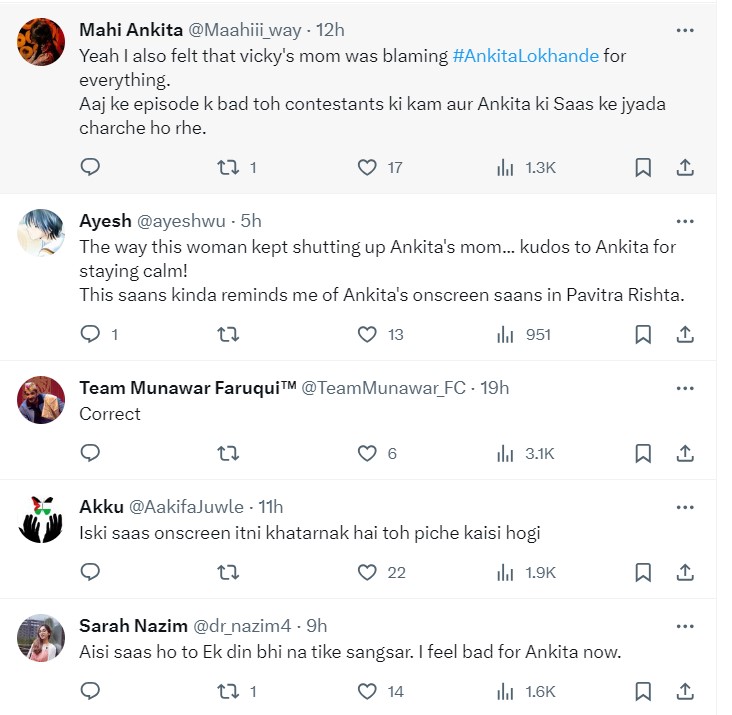Open the #AnkitaLokhande hashtag link
The width and height of the screenshot is (732, 715).
525,56
